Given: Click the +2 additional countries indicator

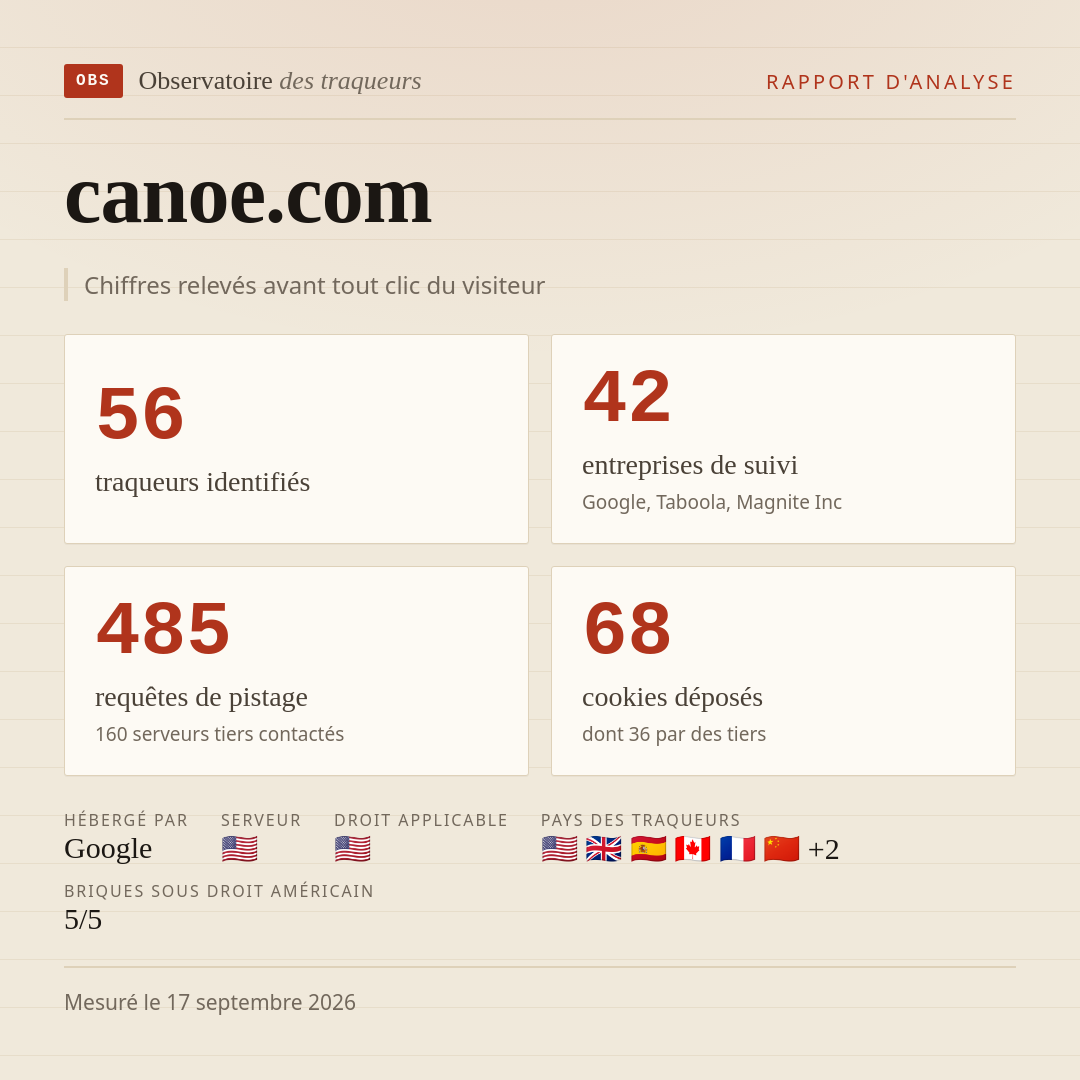Looking at the screenshot, I should click(824, 849).
